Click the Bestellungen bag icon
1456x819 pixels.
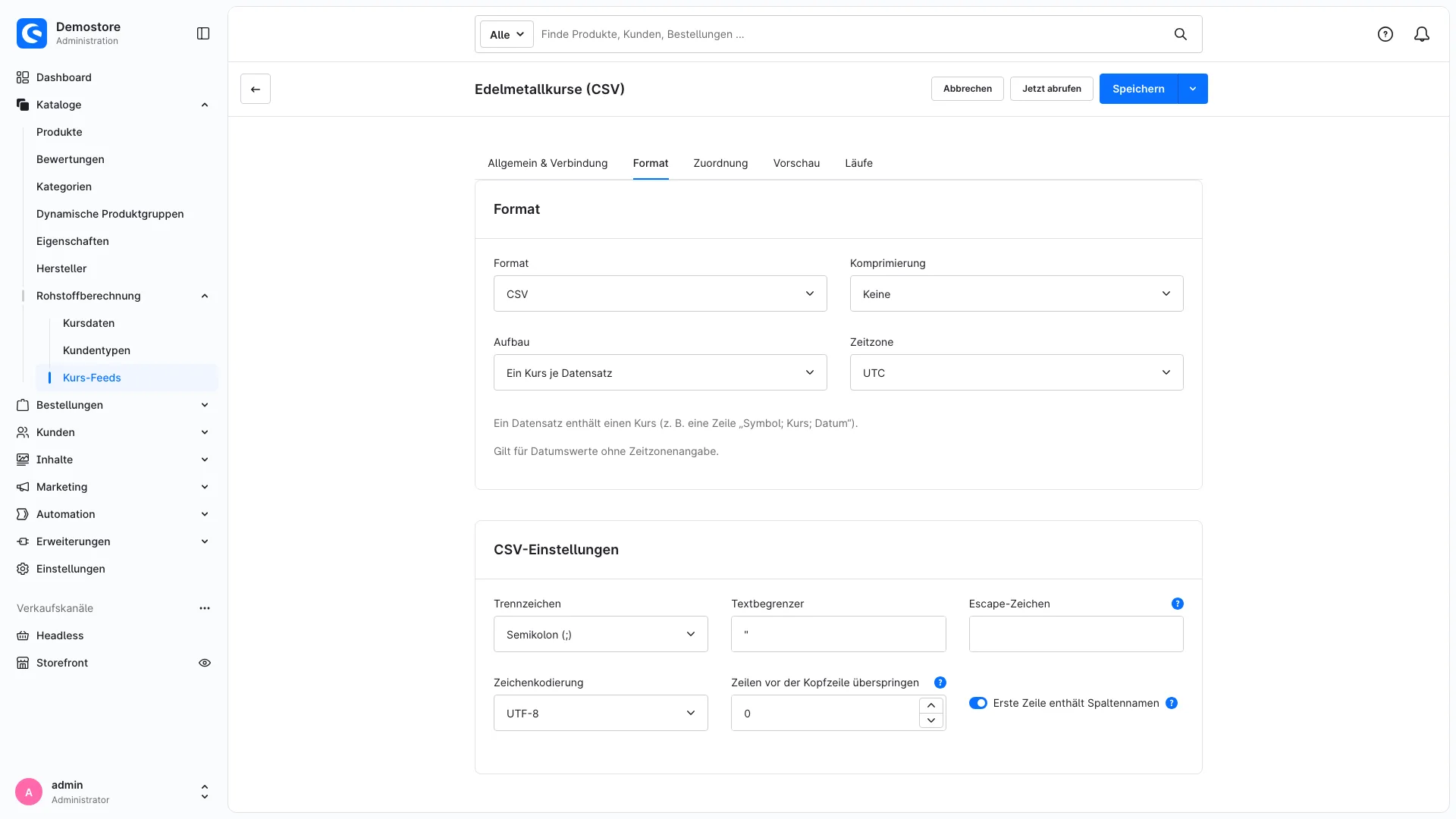(x=23, y=405)
